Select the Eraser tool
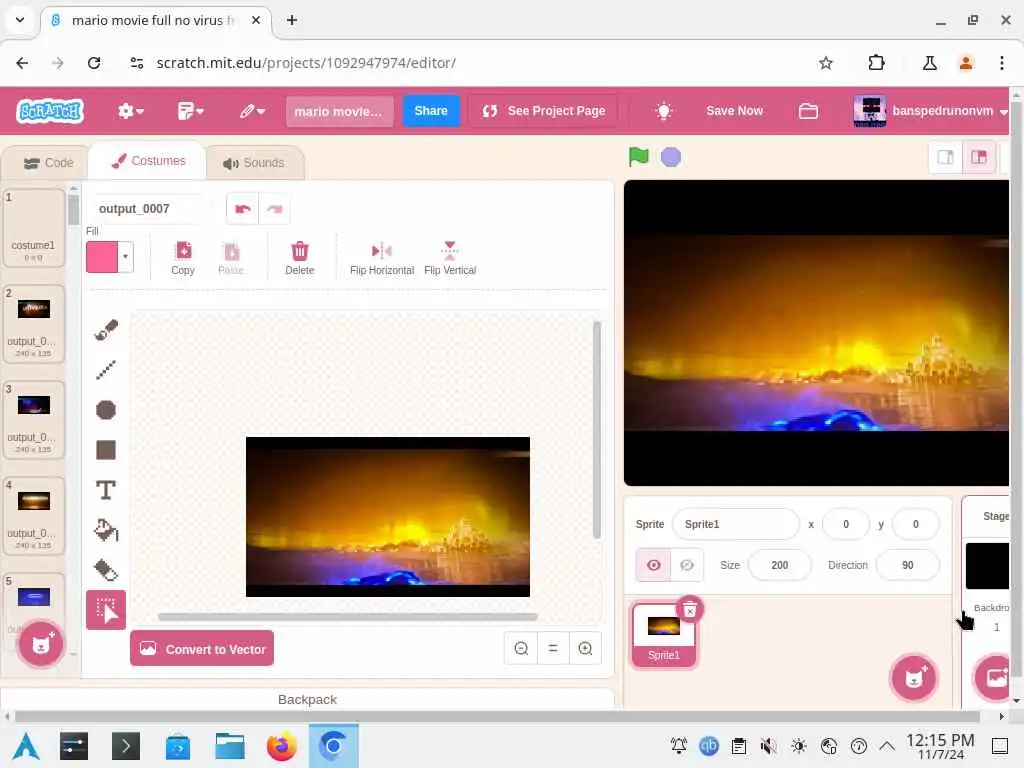Viewport: 1024px width, 768px height. pyautogui.click(x=106, y=570)
